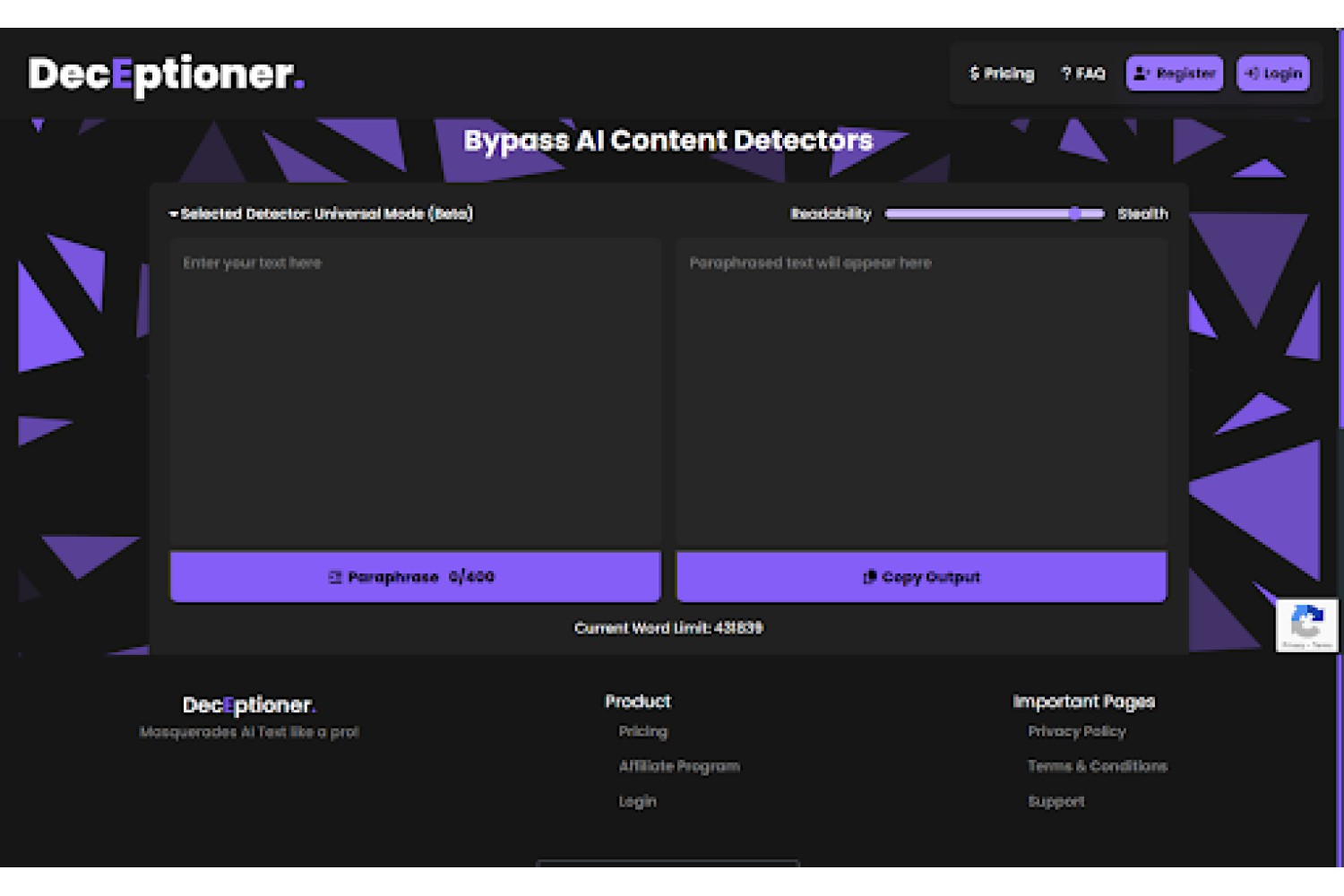Click the reCAPTCHA badge

point(1307,625)
